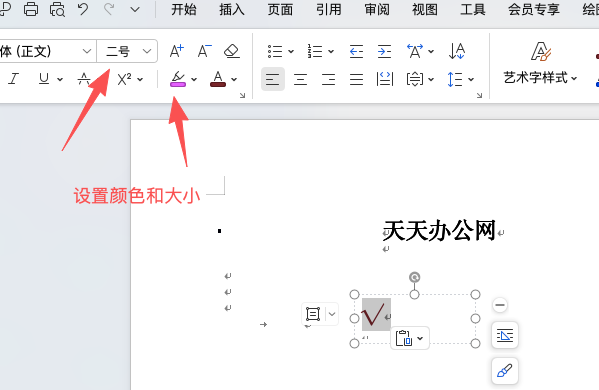
Task: Select center text alignment
Action: click(x=301, y=79)
